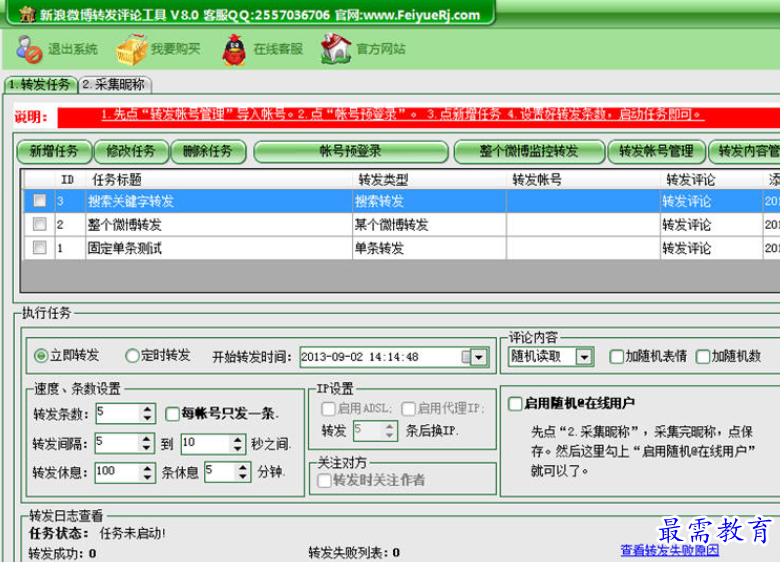This screenshot has height=562, width=780.
Task: Click 修改任务 button
Action: pos(131,151)
